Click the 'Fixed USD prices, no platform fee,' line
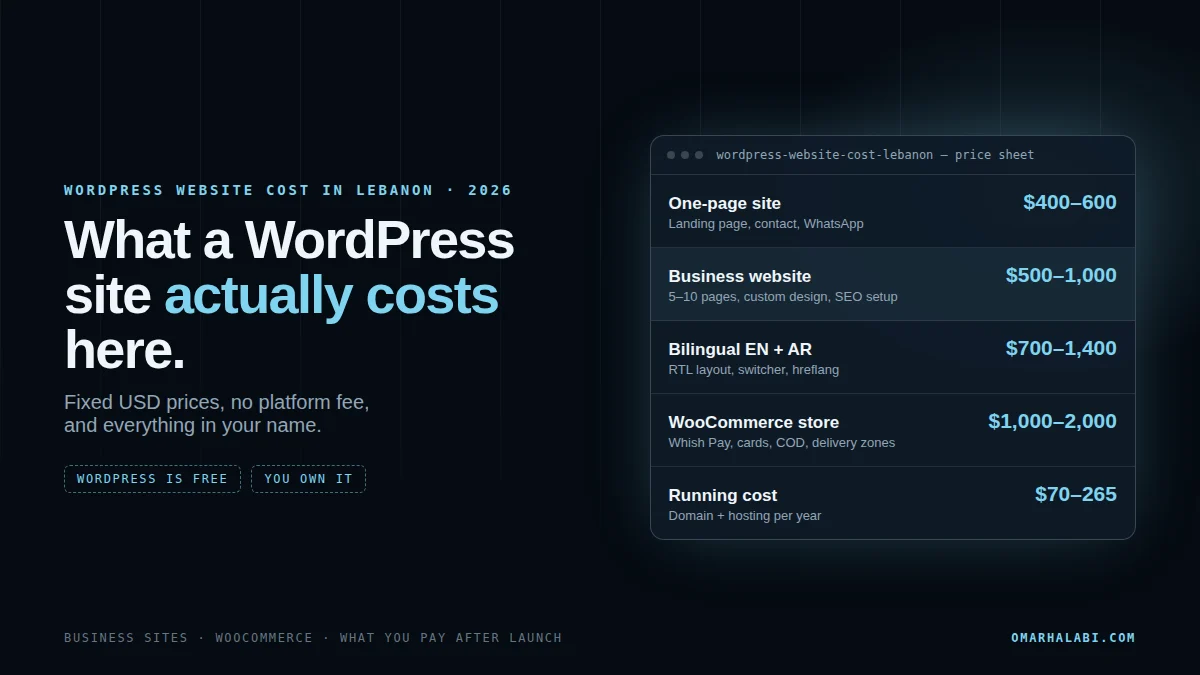The height and width of the screenshot is (675, 1200). coord(217,402)
